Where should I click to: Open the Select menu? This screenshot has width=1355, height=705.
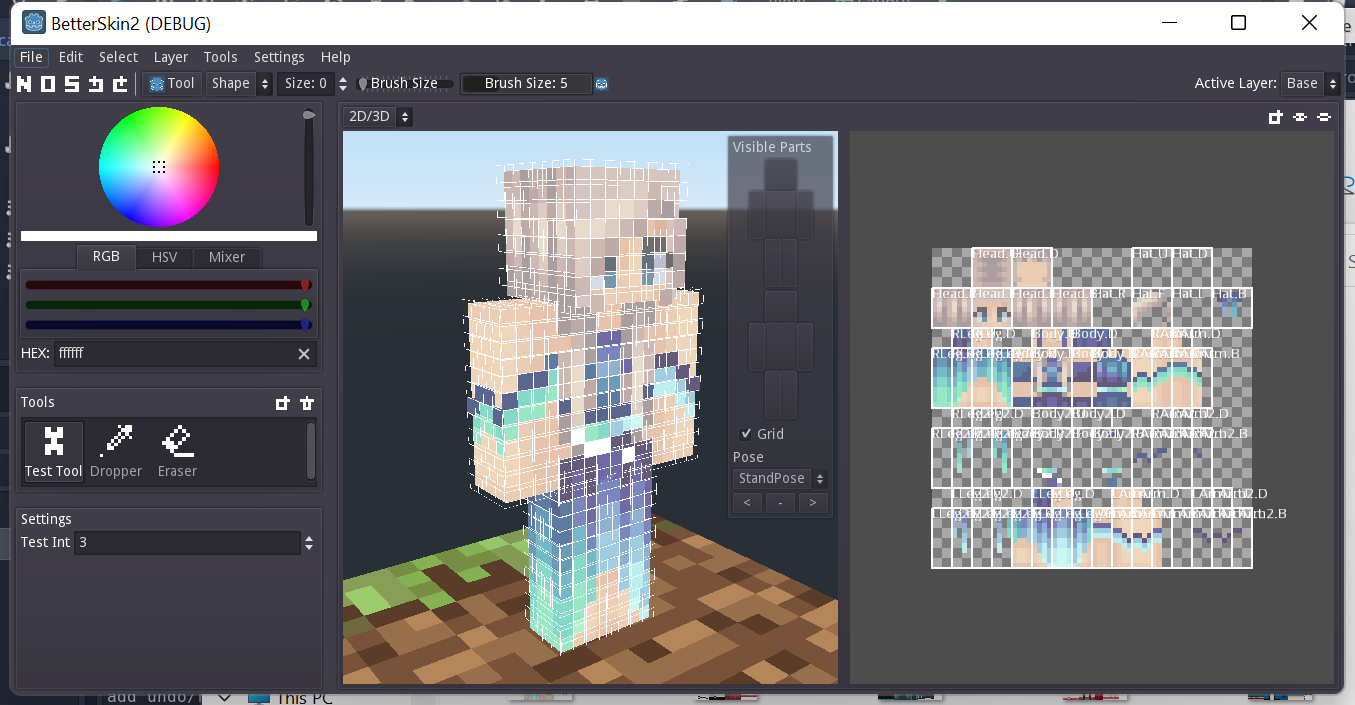[x=118, y=57]
